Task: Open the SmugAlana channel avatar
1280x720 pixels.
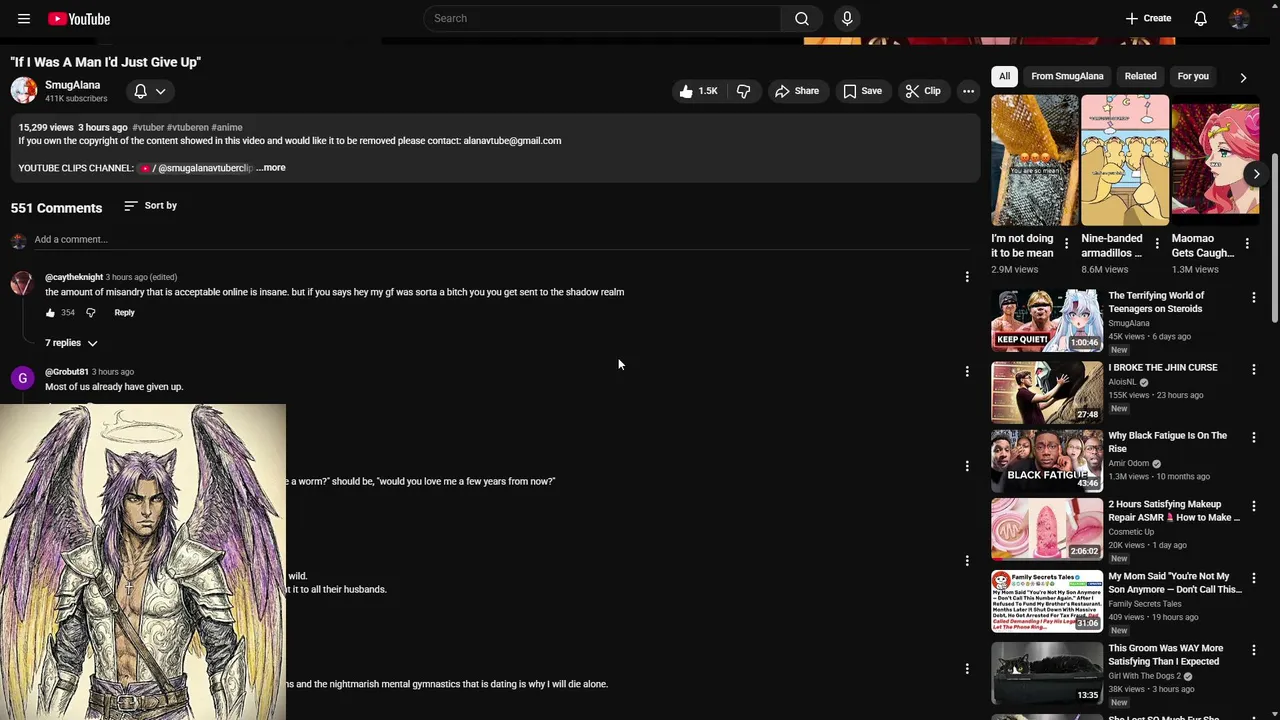Action: [x=24, y=91]
